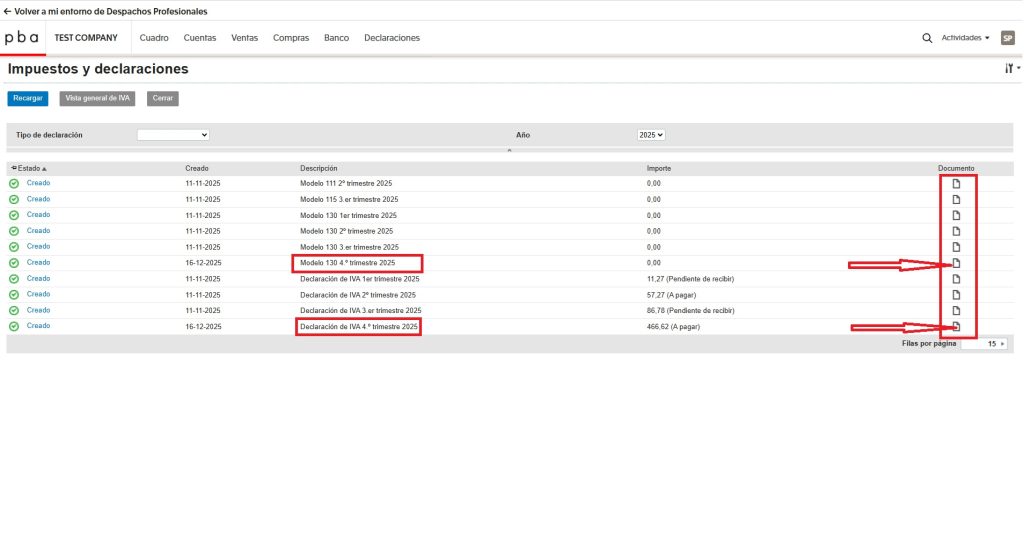Open document for Modelo 130 4º trimestre
Image resolution: width=1024 pixels, height=538 pixels.
point(956,263)
